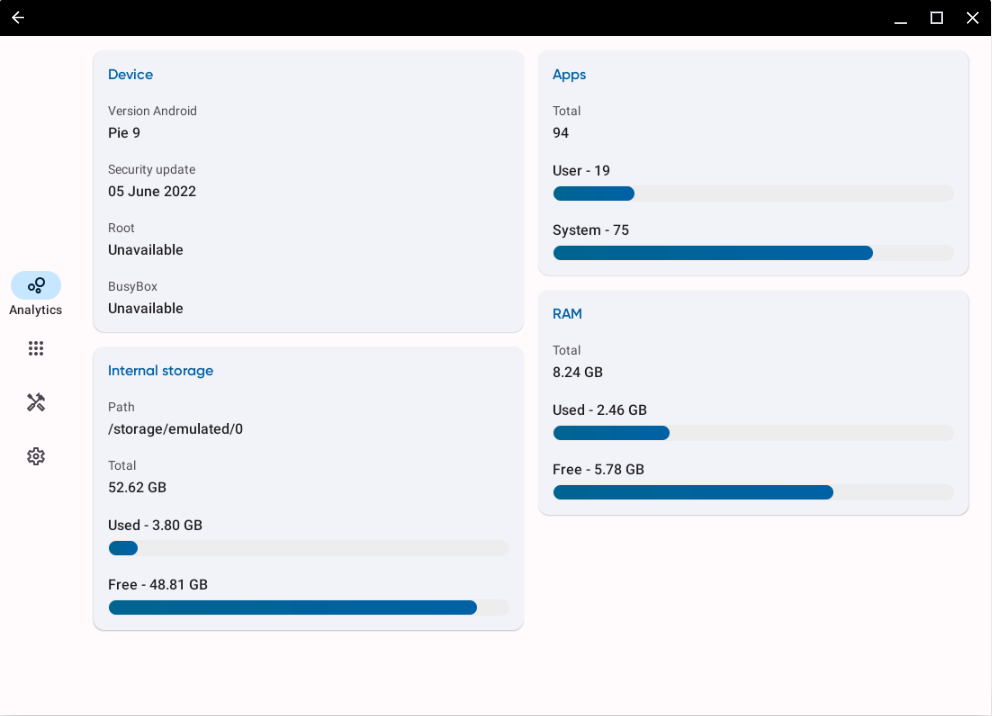Viewport: 992px width, 716px height.
Task: Click the RAM Used progress bar
Action: click(x=752, y=433)
